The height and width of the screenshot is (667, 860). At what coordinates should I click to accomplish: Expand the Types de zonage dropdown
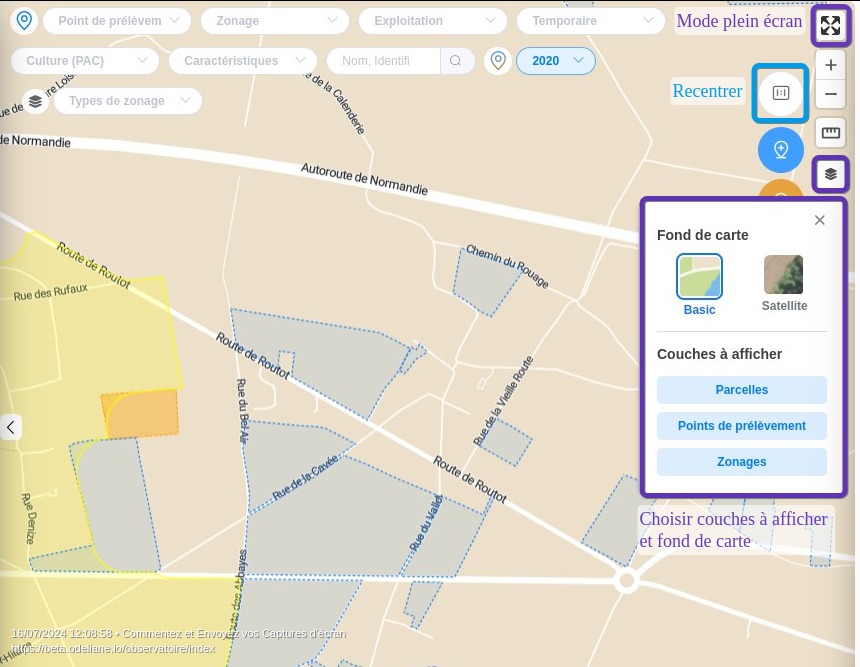point(128,100)
